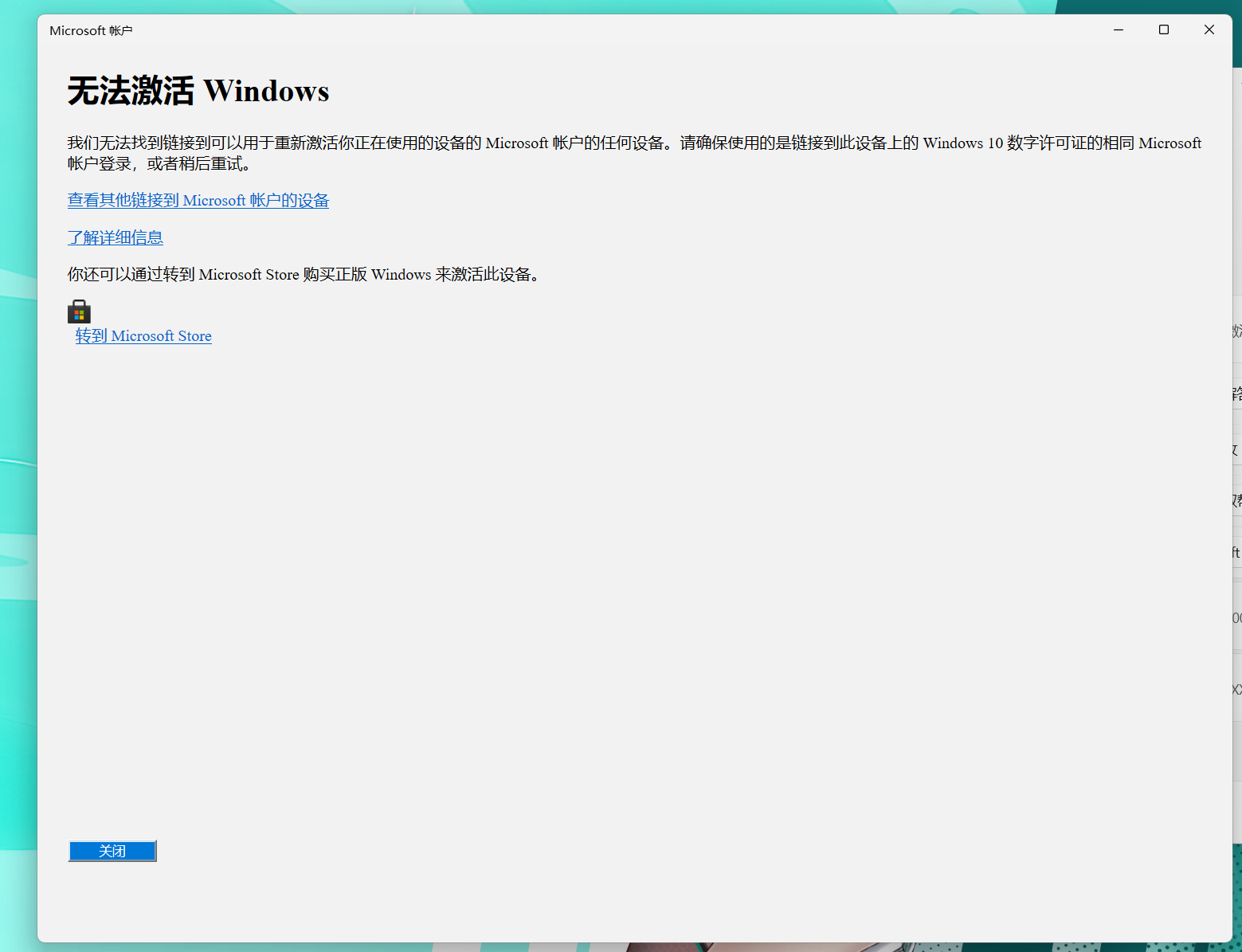Click the 关闭 button
Viewport: 1242px width, 952px height.
(x=112, y=851)
